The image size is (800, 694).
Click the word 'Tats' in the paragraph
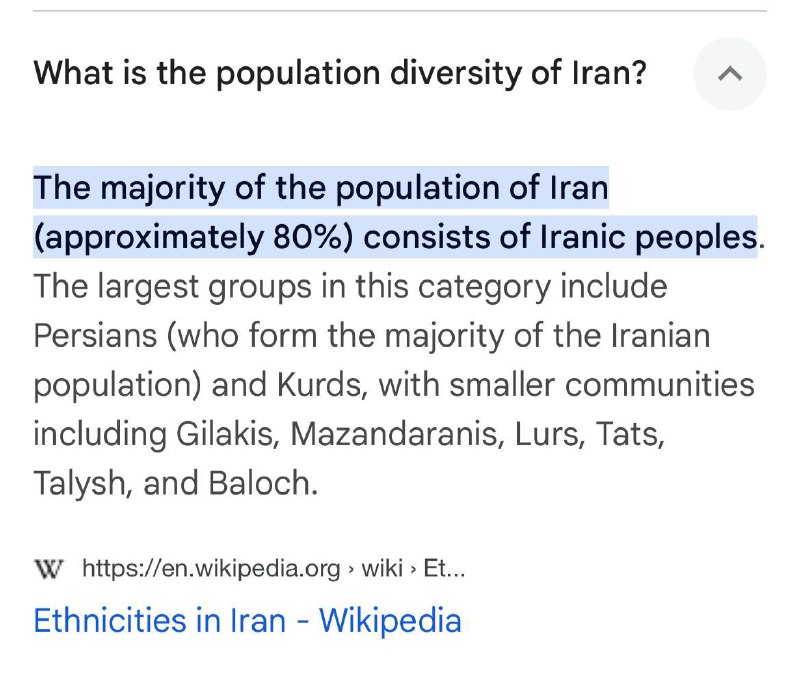click(630, 434)
